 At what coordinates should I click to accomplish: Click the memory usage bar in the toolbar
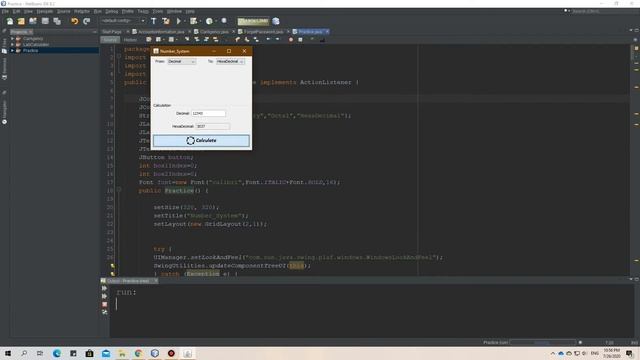253,21
